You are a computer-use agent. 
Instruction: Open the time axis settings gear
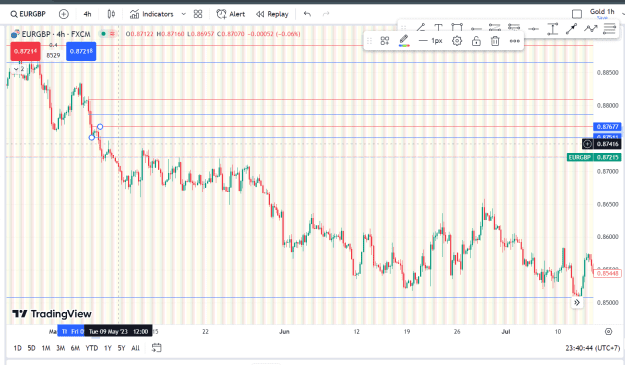(x=608, y=332)
